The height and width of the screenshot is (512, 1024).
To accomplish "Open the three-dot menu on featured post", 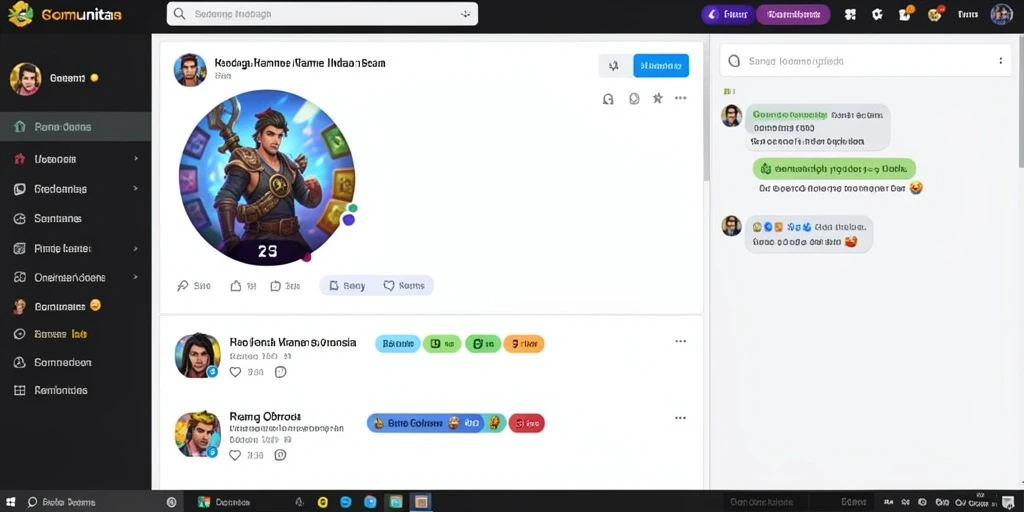I will [x=680, y=98].
